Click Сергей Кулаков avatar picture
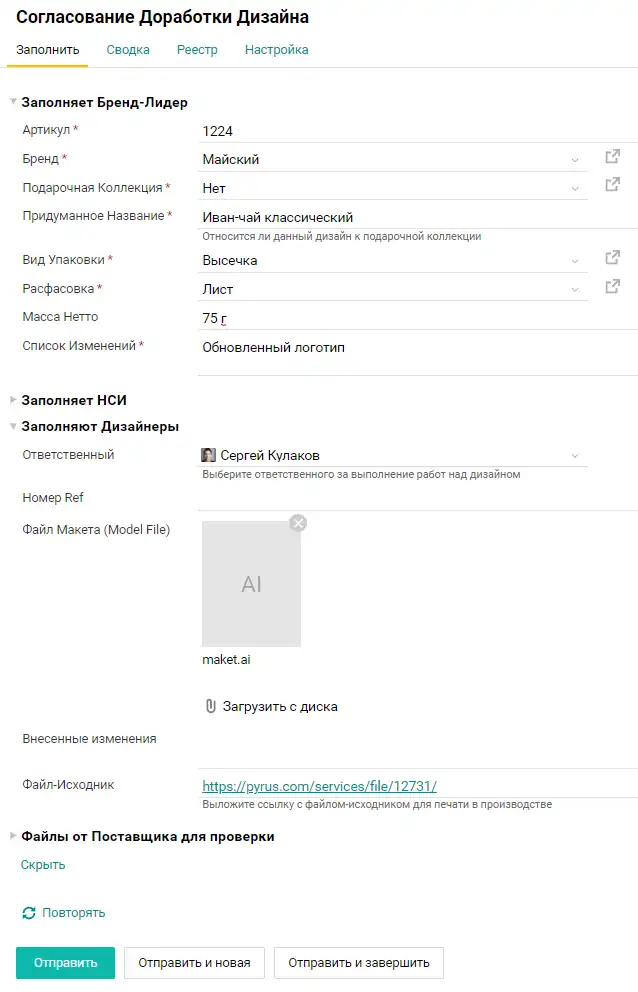The height and width of the screenshot is (992, 638). [x=208, y=455]
